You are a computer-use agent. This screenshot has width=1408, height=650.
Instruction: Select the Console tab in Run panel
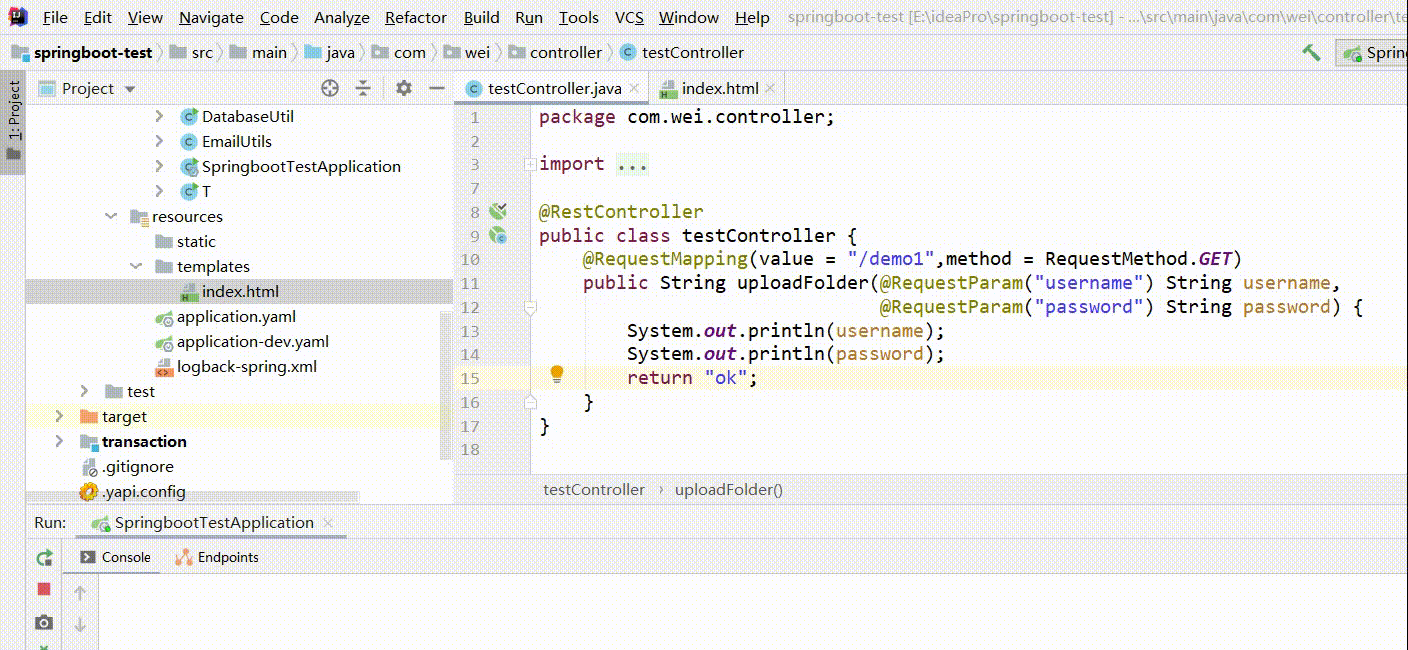(115, 557)
